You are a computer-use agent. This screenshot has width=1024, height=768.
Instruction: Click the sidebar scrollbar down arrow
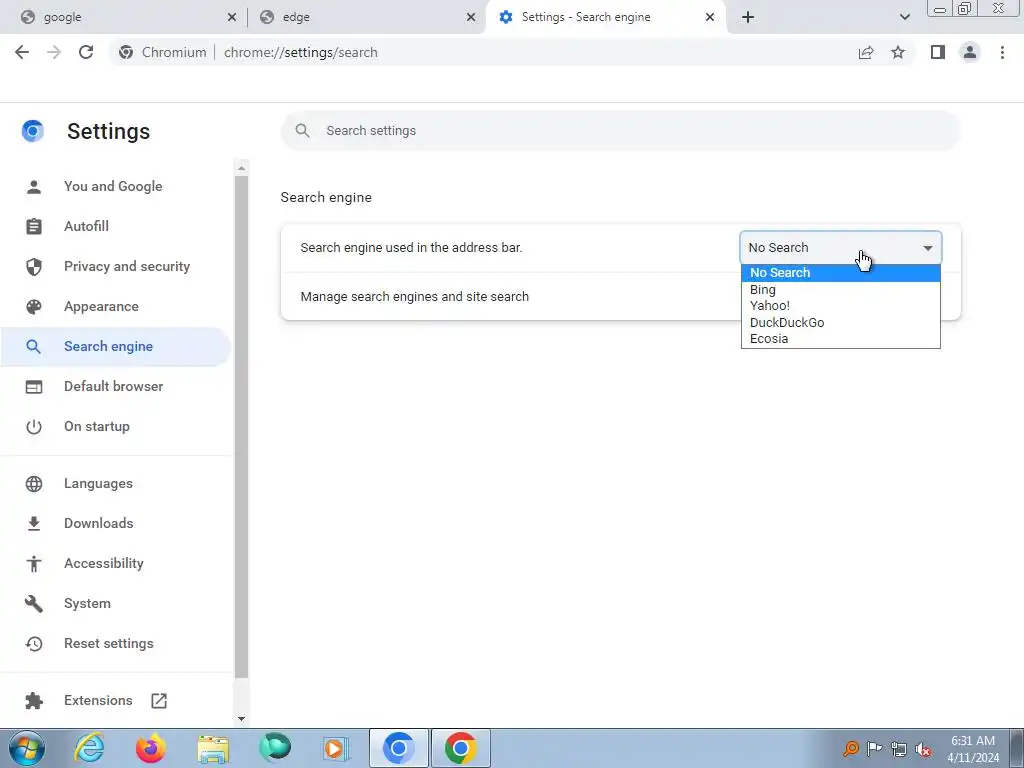click(x=242, y=719)
